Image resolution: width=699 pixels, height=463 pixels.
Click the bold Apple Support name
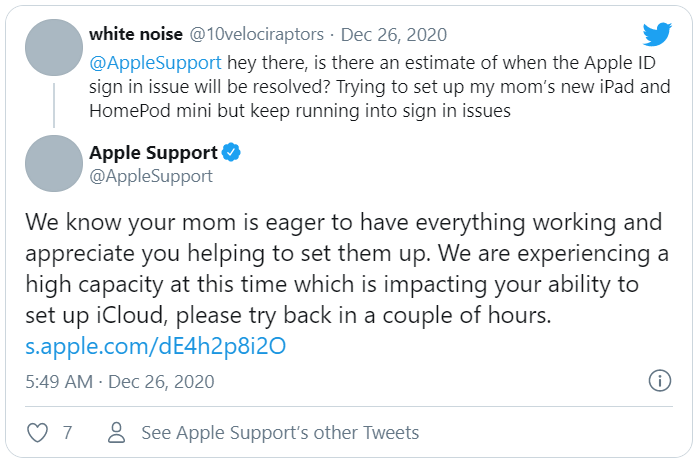coord(152,153)
